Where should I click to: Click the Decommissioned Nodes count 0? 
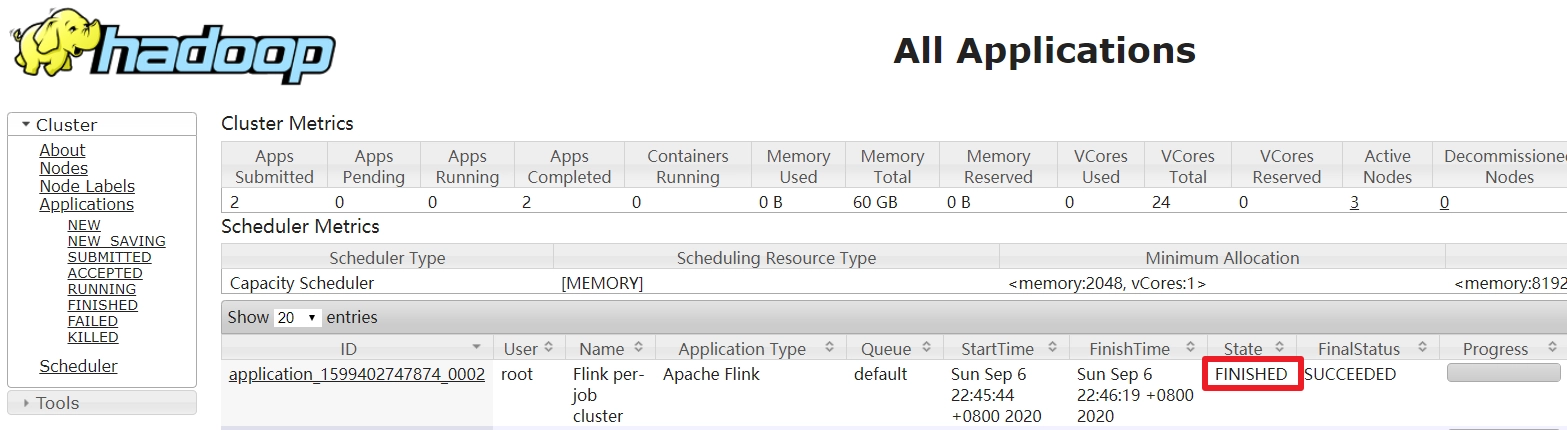[x=1444, y=202]
